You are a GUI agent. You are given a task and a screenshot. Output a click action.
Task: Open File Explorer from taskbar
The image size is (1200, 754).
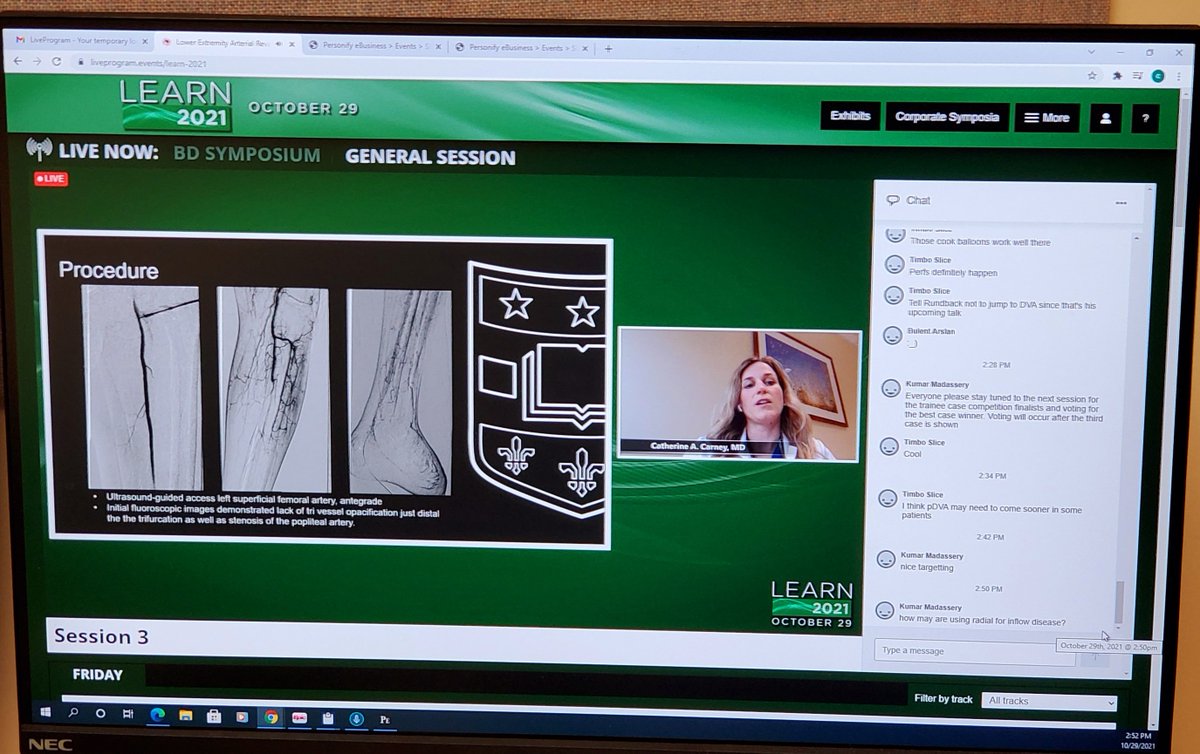click(185, 716)
